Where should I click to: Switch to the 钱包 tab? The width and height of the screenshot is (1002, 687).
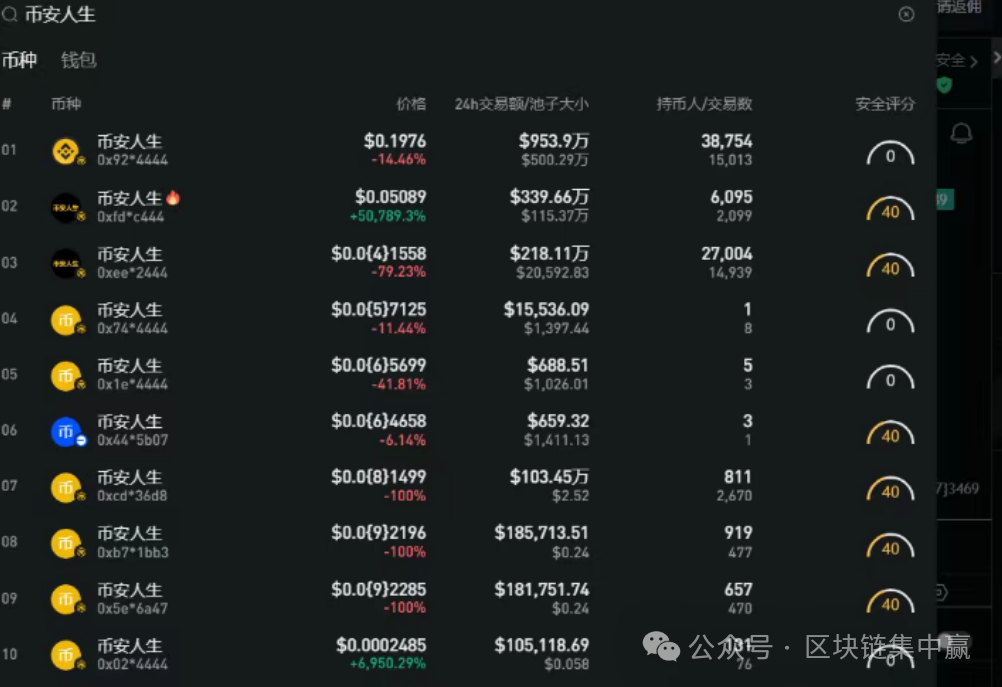click(x=78, y=60)
